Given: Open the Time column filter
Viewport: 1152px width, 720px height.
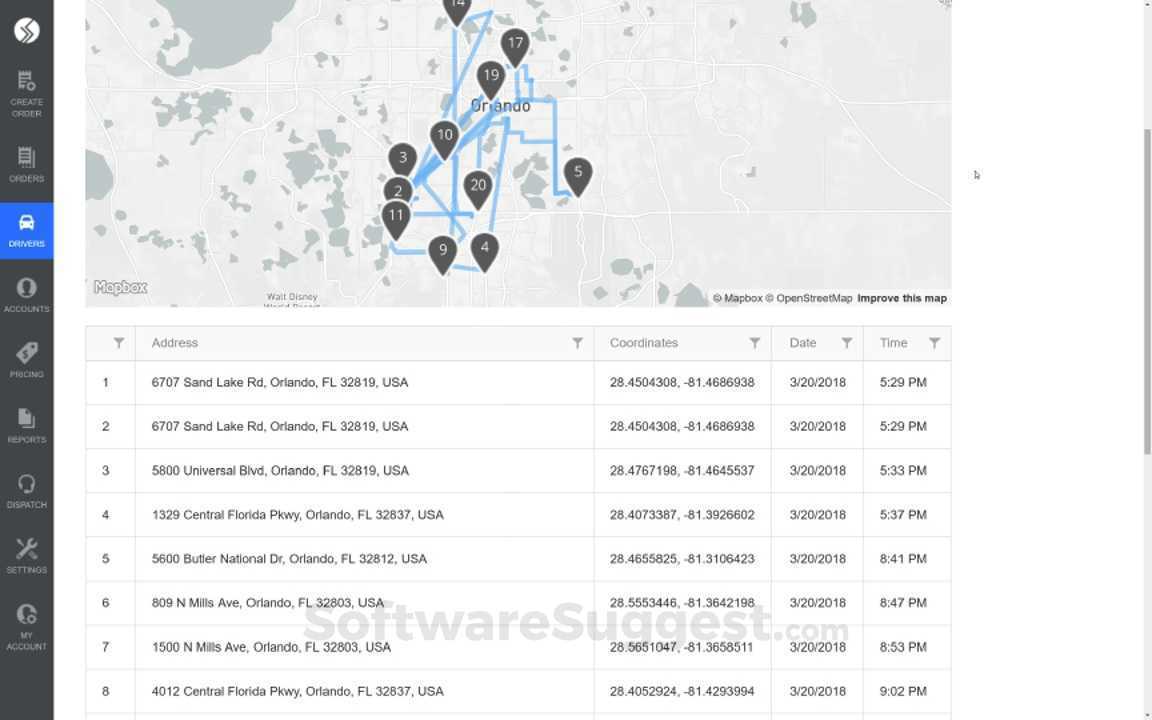Looking at the screenshot, I should tap(935, 343).
